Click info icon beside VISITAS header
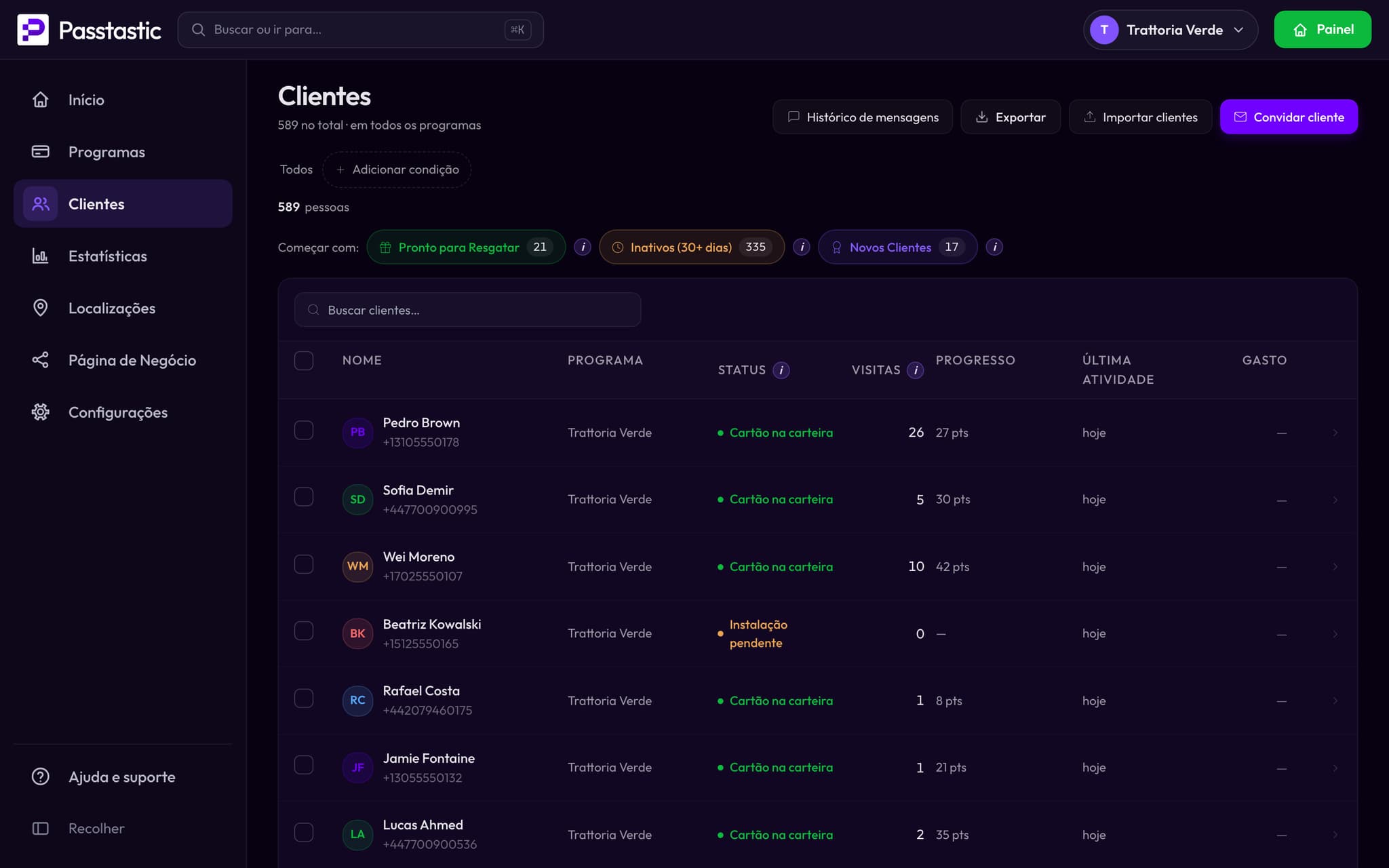 (916, 370)
